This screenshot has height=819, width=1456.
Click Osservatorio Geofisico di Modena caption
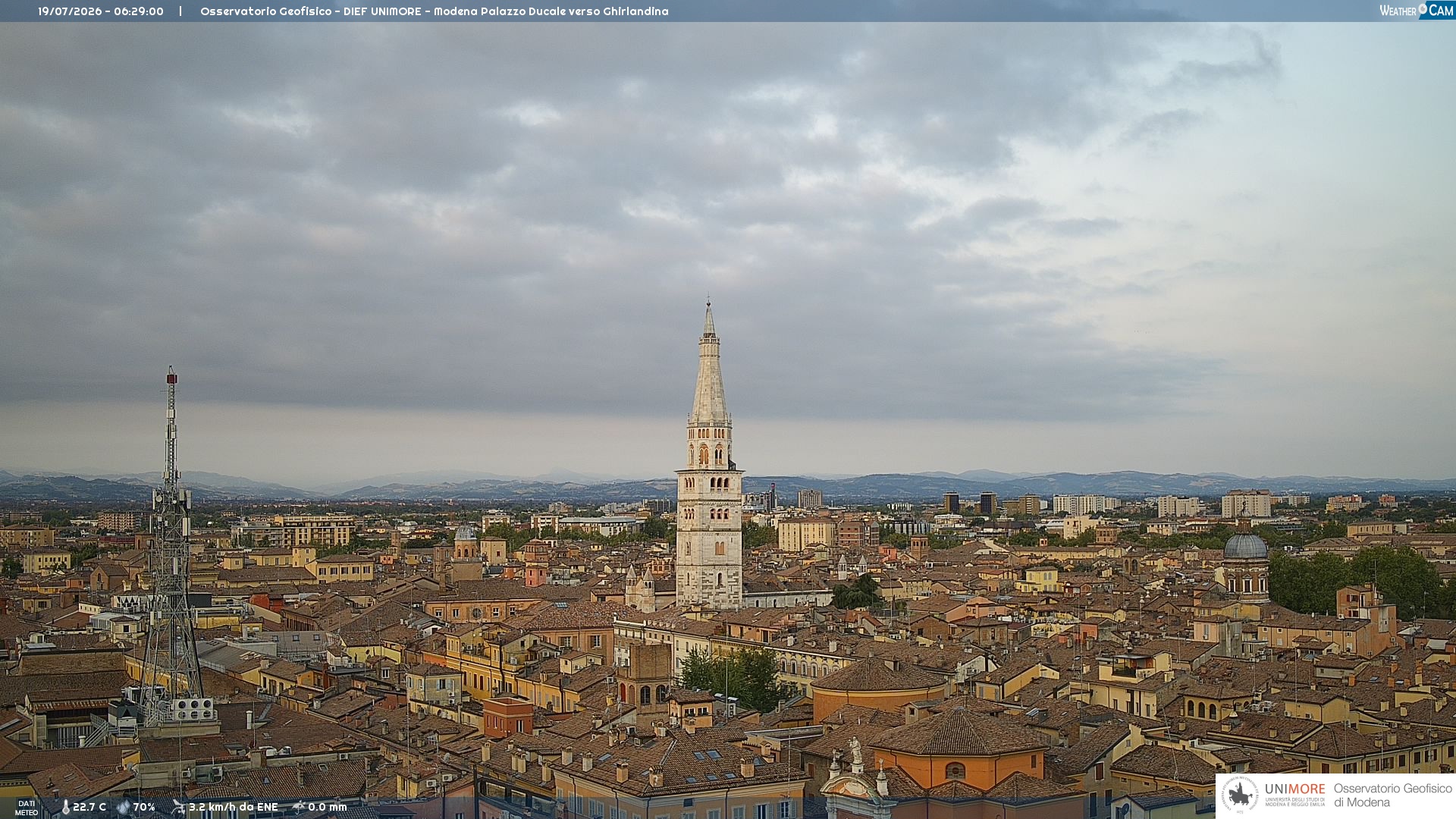(x=1392, y=795)
